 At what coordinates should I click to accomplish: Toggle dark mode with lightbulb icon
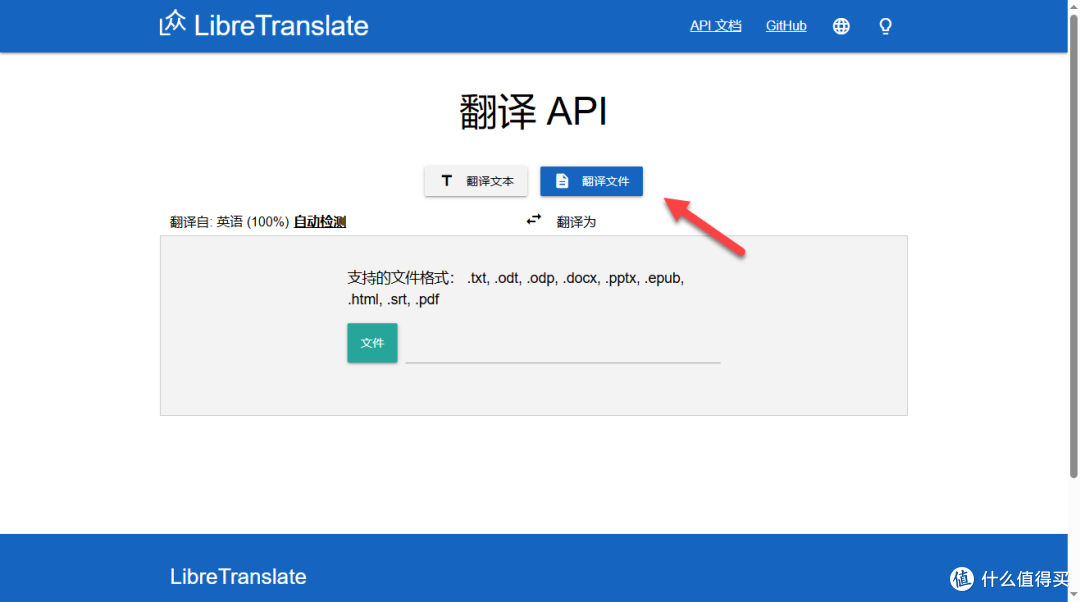[885, 26]
